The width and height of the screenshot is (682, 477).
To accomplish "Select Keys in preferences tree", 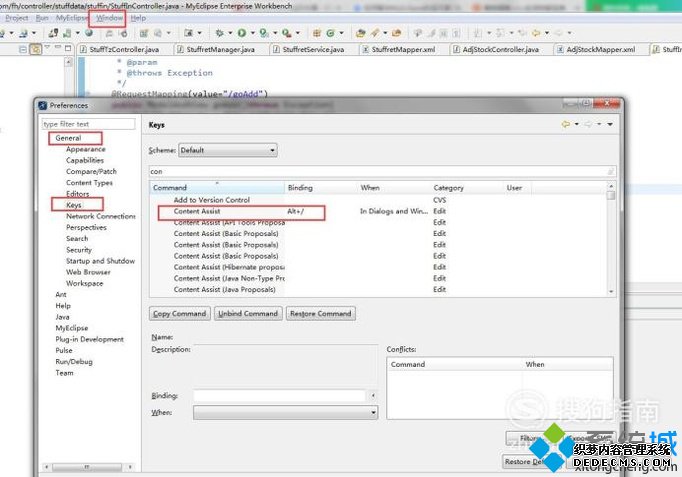I will (x=74, y=205).
